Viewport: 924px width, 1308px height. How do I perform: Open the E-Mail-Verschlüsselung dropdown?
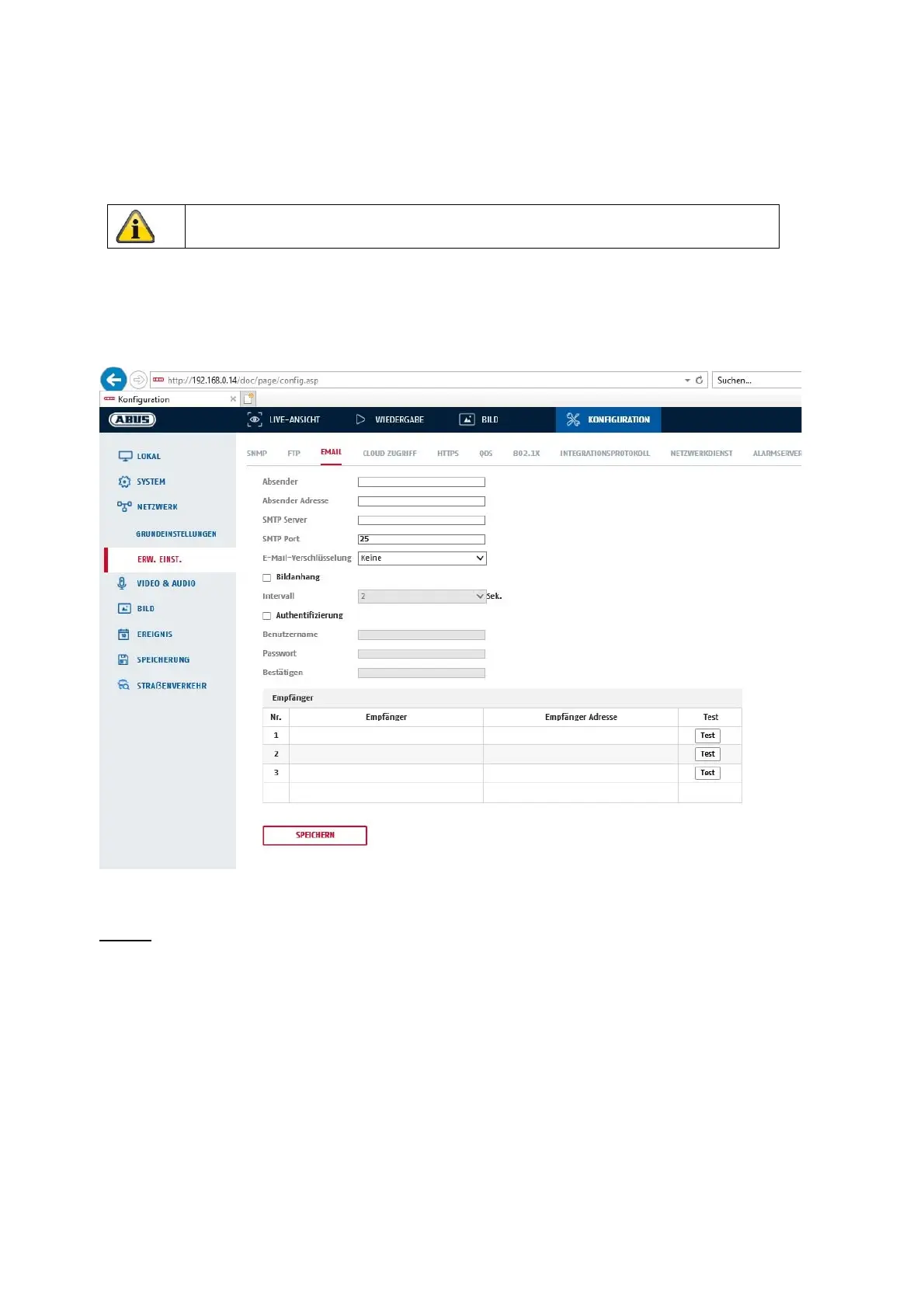(x=422, y=558)
